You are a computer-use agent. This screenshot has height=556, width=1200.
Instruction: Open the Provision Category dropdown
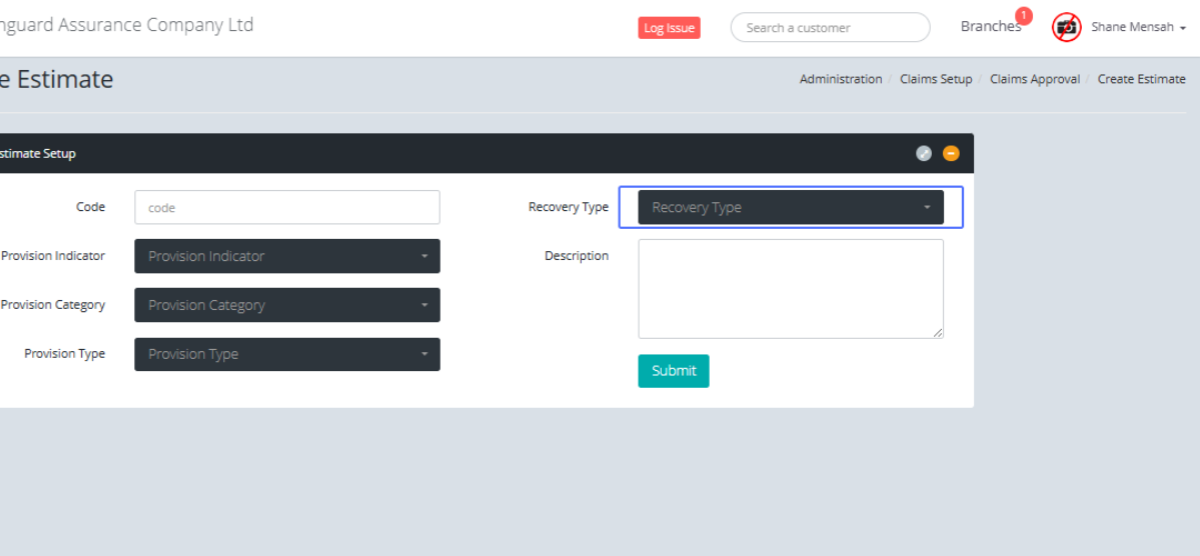287,305
